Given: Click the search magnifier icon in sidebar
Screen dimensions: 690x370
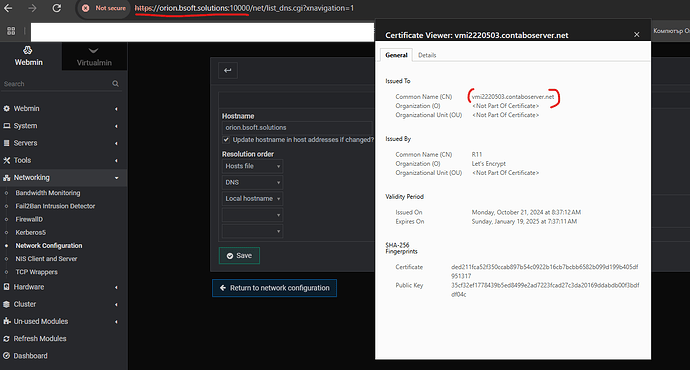Looking at the screenshot, I should point(115,84).
